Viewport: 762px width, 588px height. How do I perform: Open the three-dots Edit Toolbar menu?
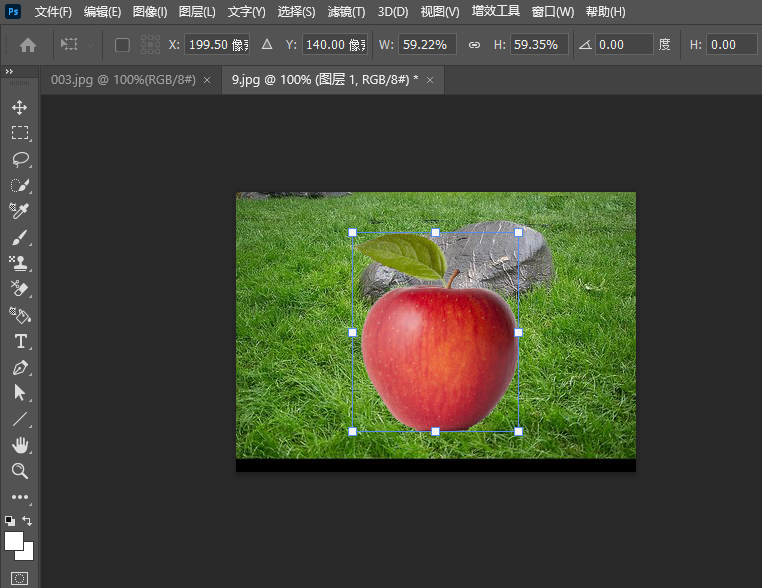click(20, 497)
